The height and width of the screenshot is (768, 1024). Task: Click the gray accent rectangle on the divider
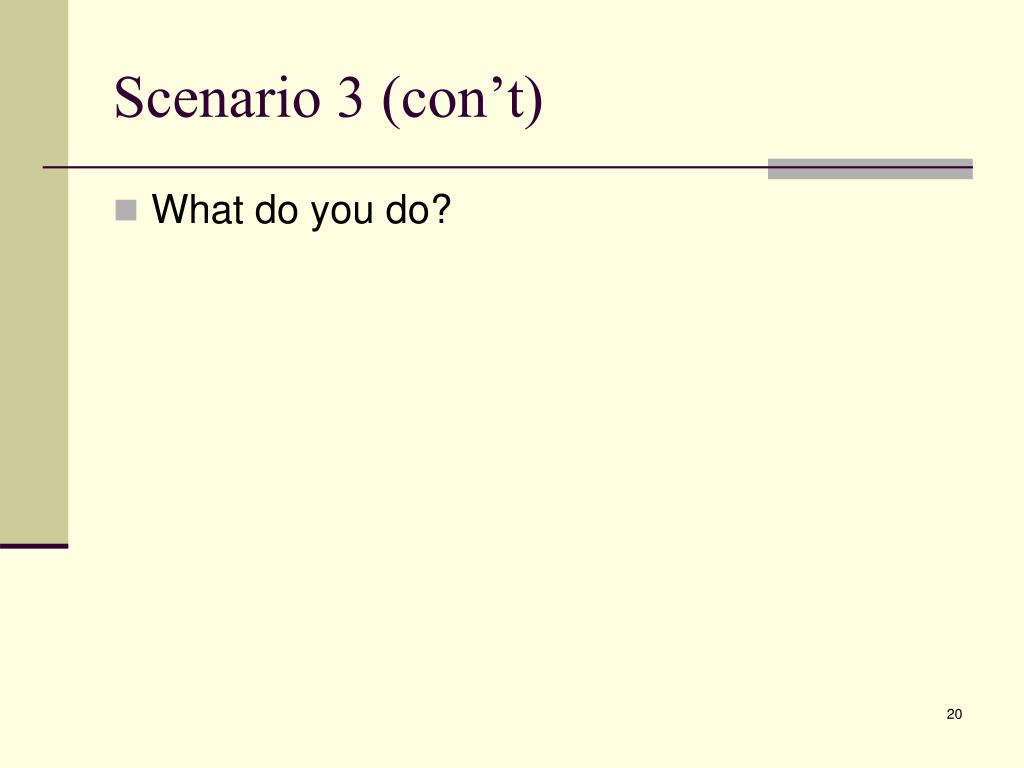click(870, 168)
